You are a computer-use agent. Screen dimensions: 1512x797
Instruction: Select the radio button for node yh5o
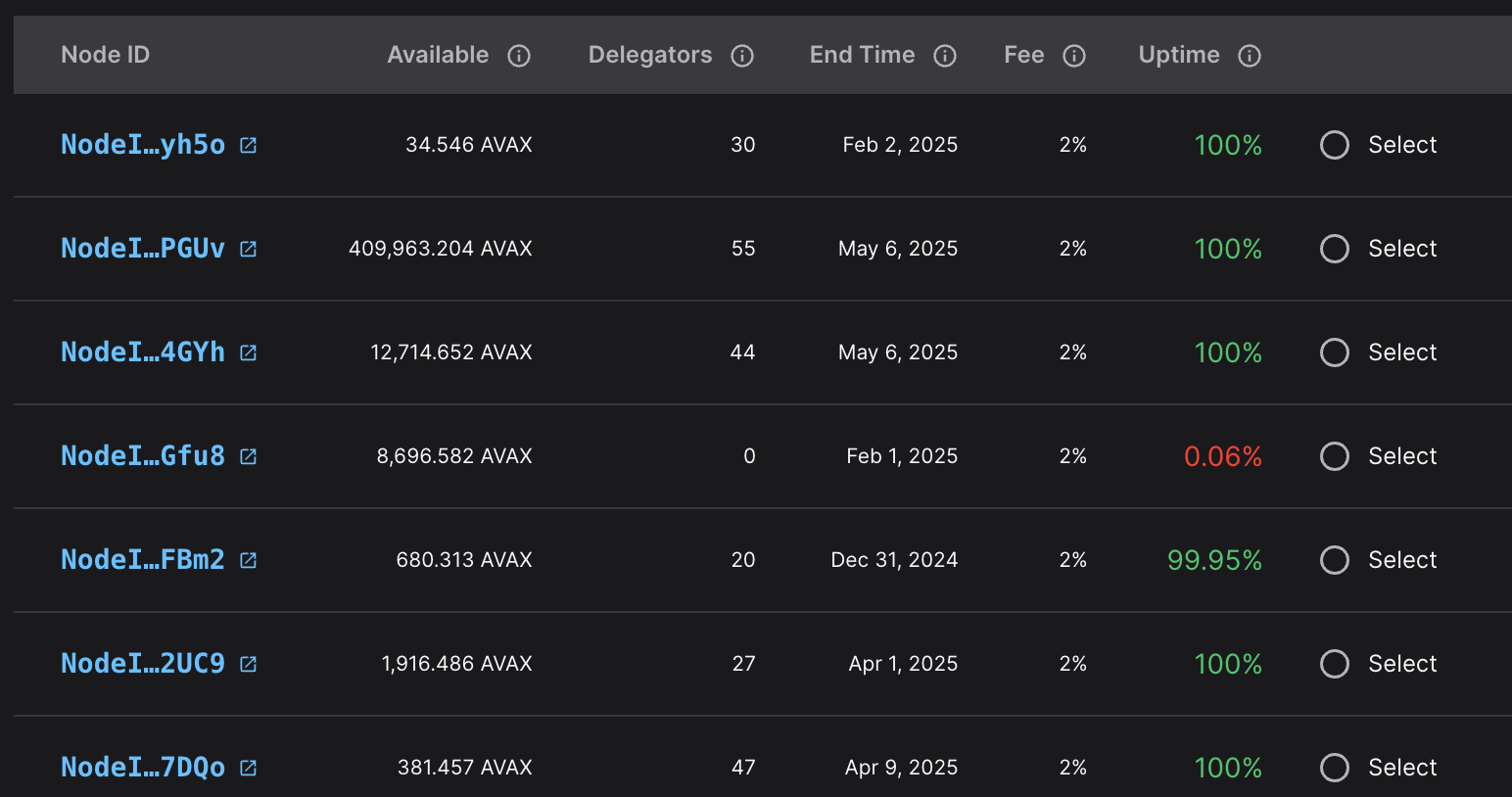click(x=1335, y=145)
